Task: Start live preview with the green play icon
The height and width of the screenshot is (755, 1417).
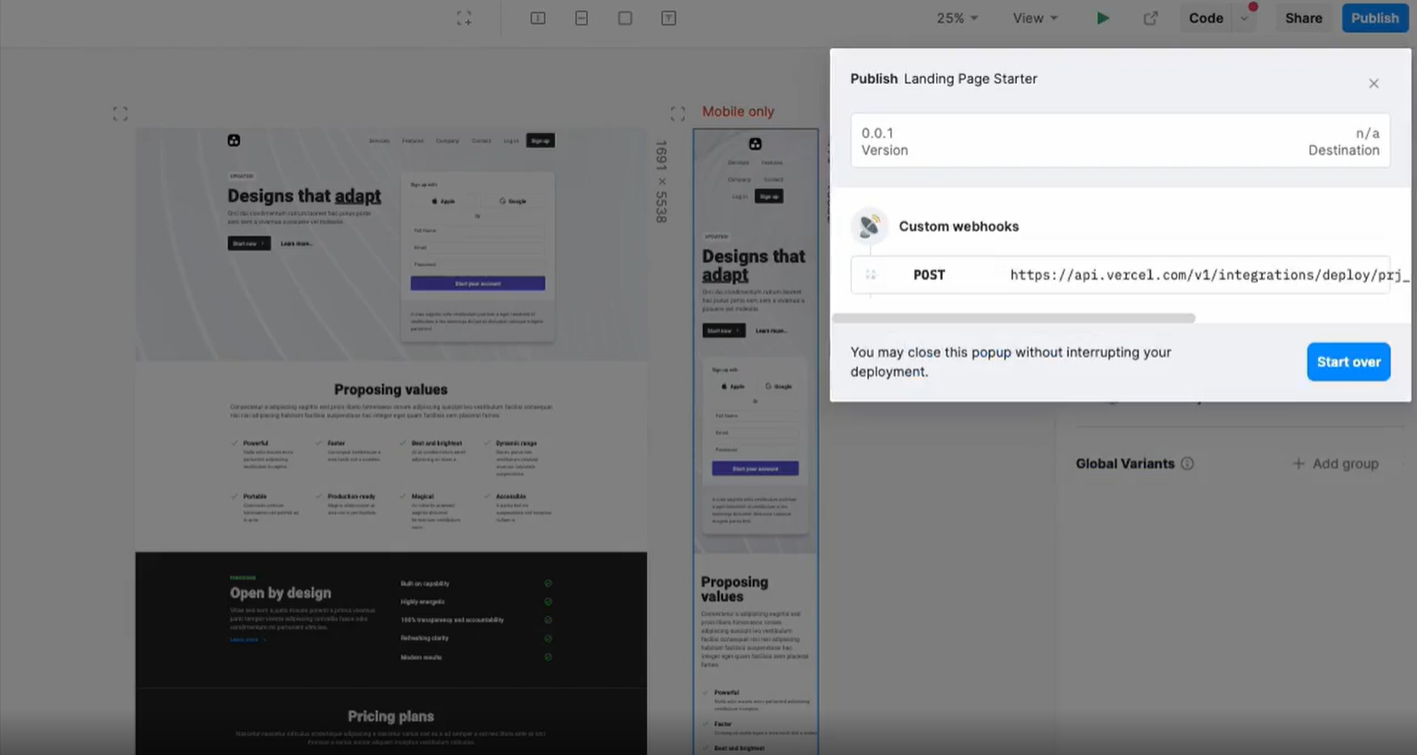Action: (1103, 18)
